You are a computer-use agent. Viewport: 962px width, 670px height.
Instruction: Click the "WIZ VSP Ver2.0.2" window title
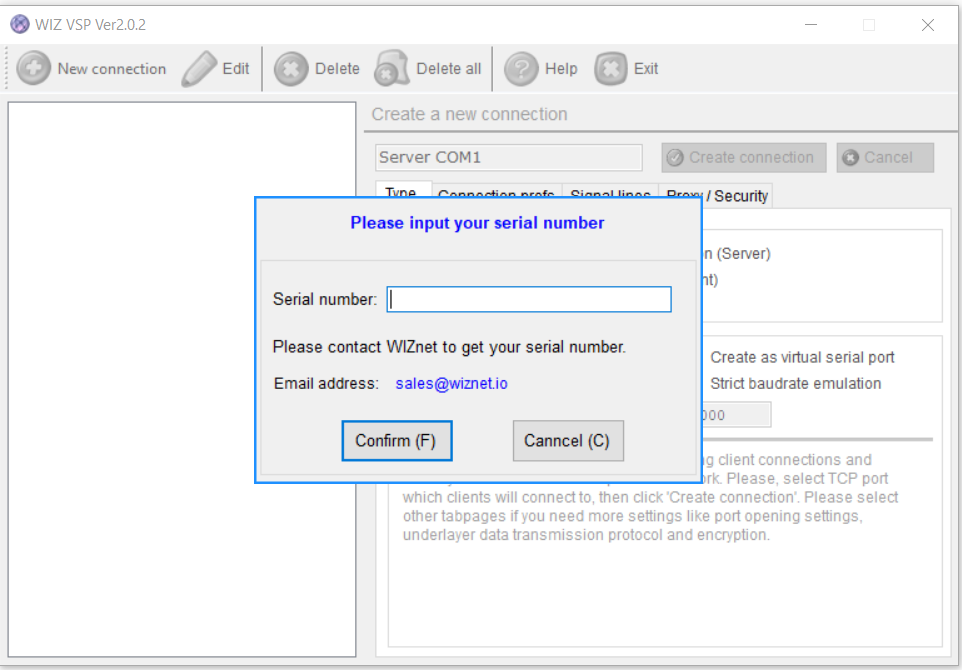pos(91,25)
